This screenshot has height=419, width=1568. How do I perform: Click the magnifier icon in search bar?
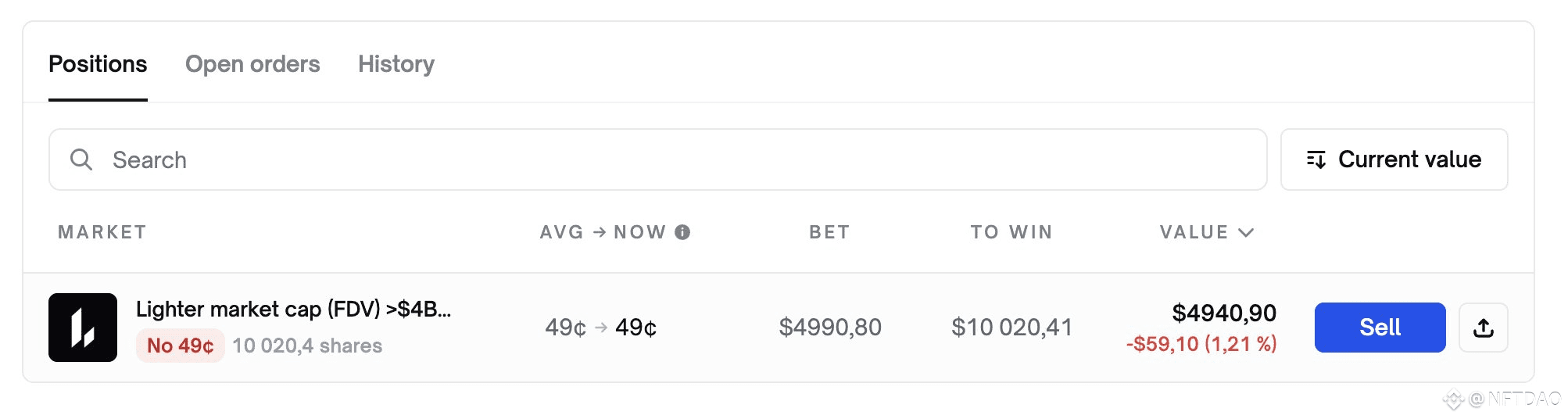tap(81, 159)
